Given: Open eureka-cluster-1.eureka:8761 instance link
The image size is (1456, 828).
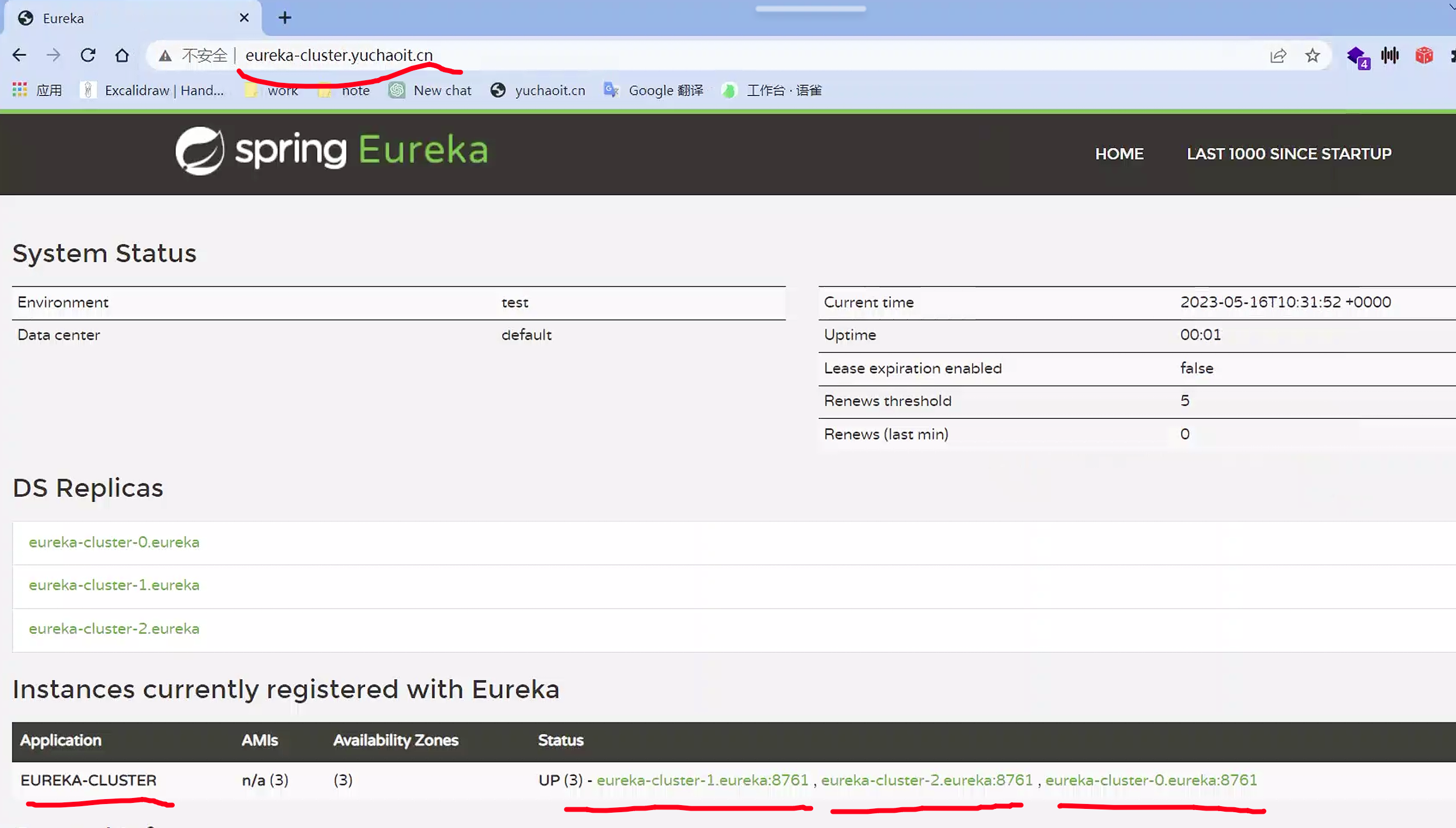Looking at the screenshot, I should point(702,779).
